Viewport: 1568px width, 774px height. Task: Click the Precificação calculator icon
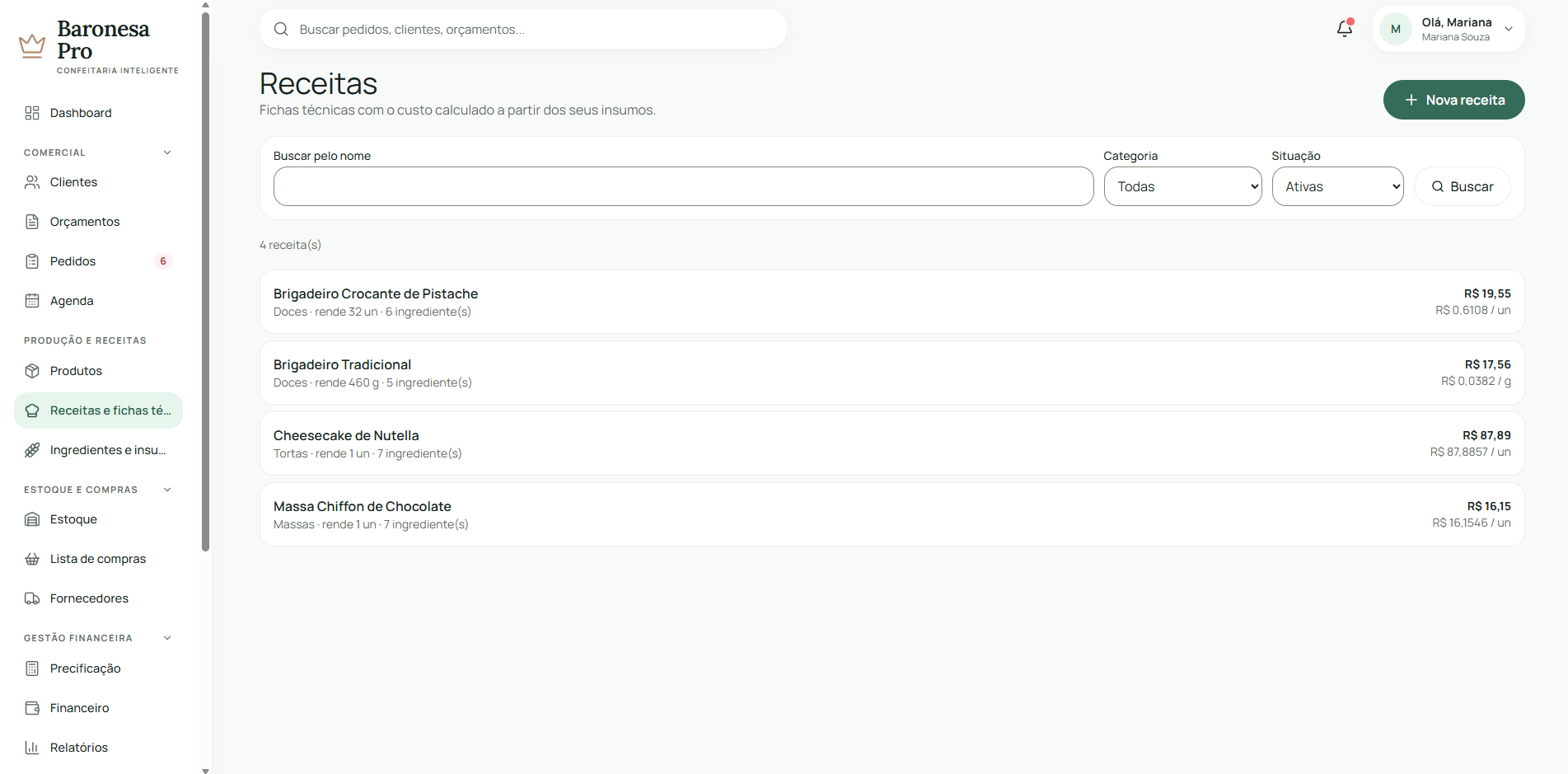click(x=32, y=668)
